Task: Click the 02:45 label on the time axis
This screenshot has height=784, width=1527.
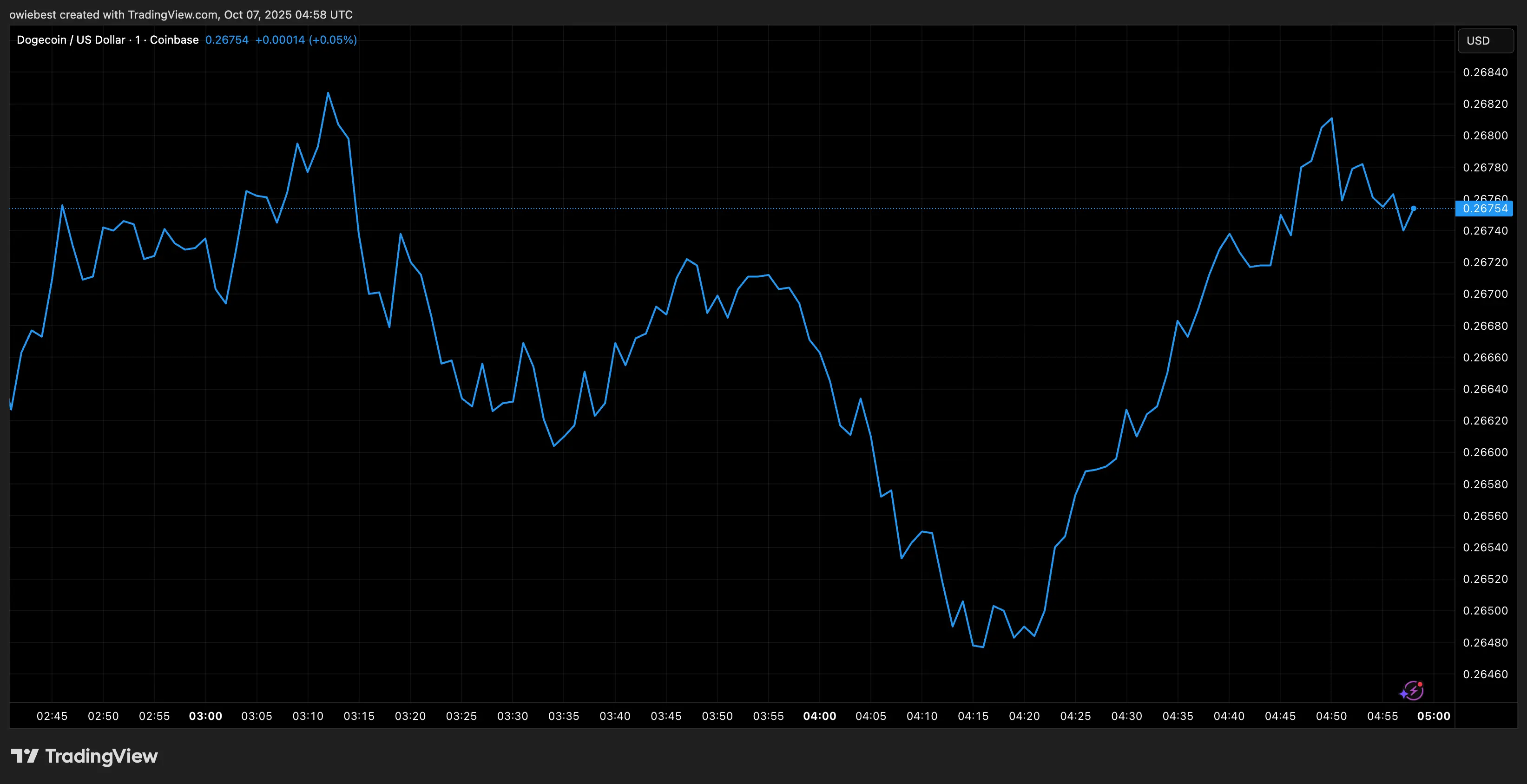Action: tap(52, 716)
